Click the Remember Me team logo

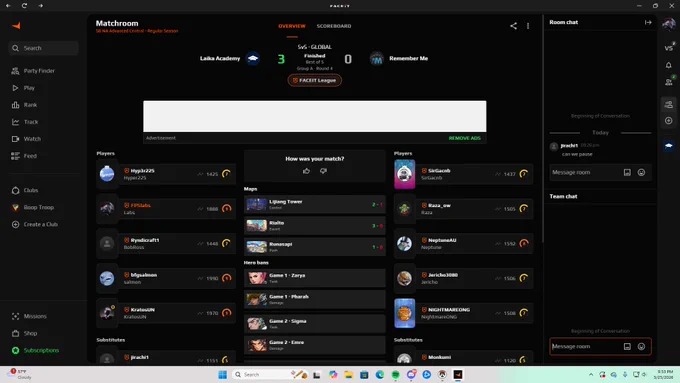[376, 58]
